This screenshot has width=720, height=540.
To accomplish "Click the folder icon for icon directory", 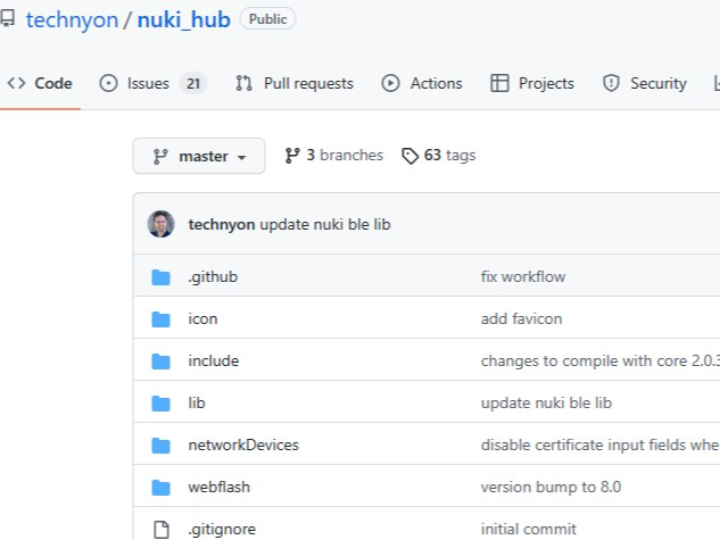I will [161, 319].
